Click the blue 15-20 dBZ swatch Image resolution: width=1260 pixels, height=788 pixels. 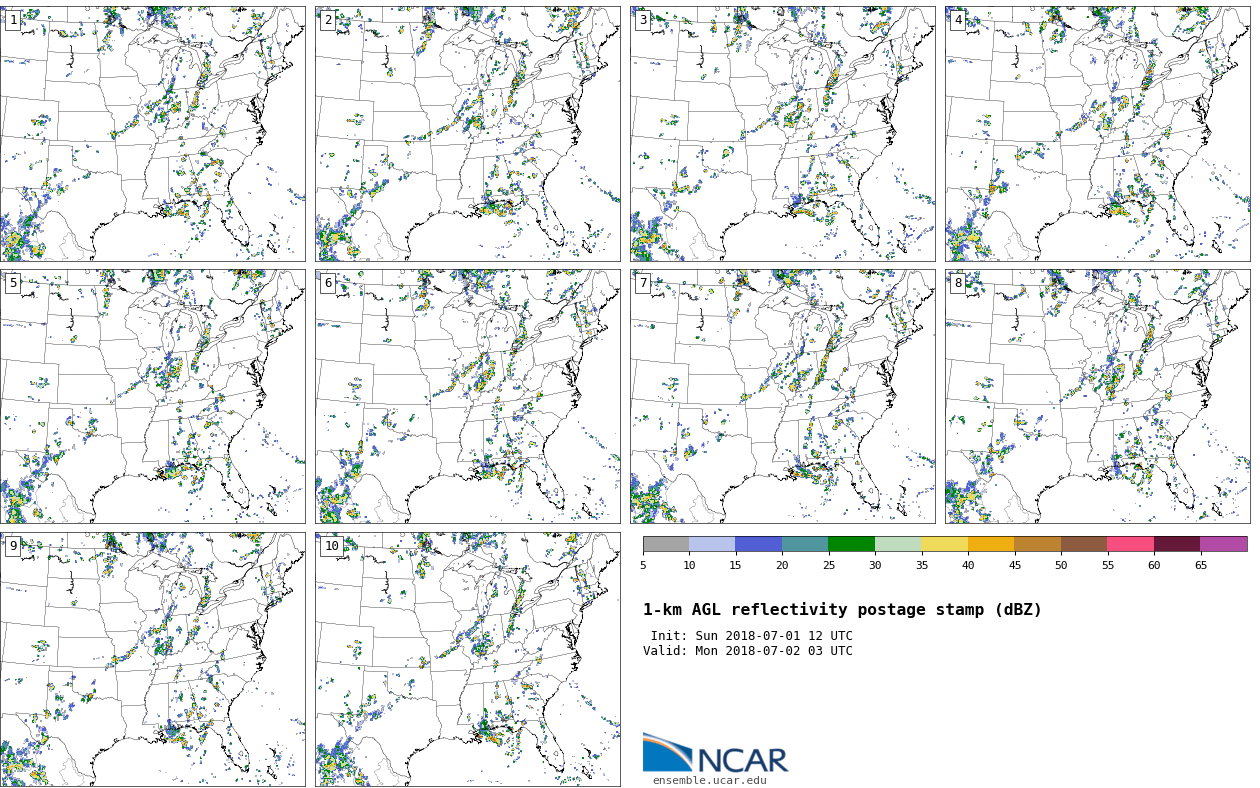click(759, 544)
